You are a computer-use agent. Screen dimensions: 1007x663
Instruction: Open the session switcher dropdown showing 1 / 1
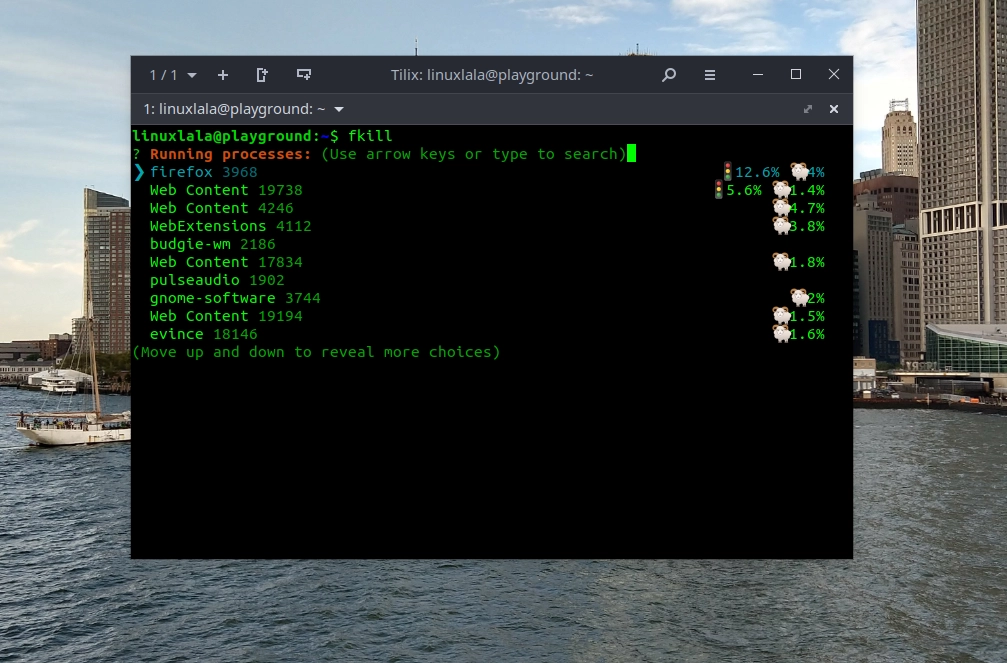point(173,75)
